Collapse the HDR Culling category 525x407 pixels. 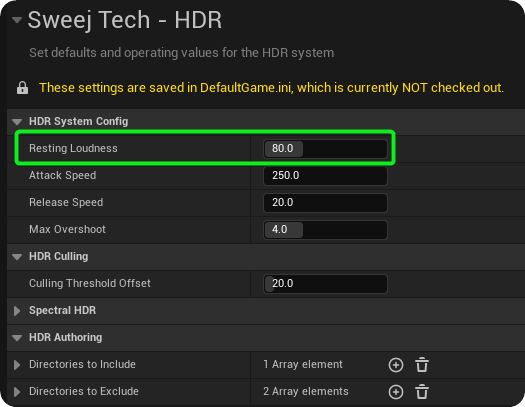[17, 257]
